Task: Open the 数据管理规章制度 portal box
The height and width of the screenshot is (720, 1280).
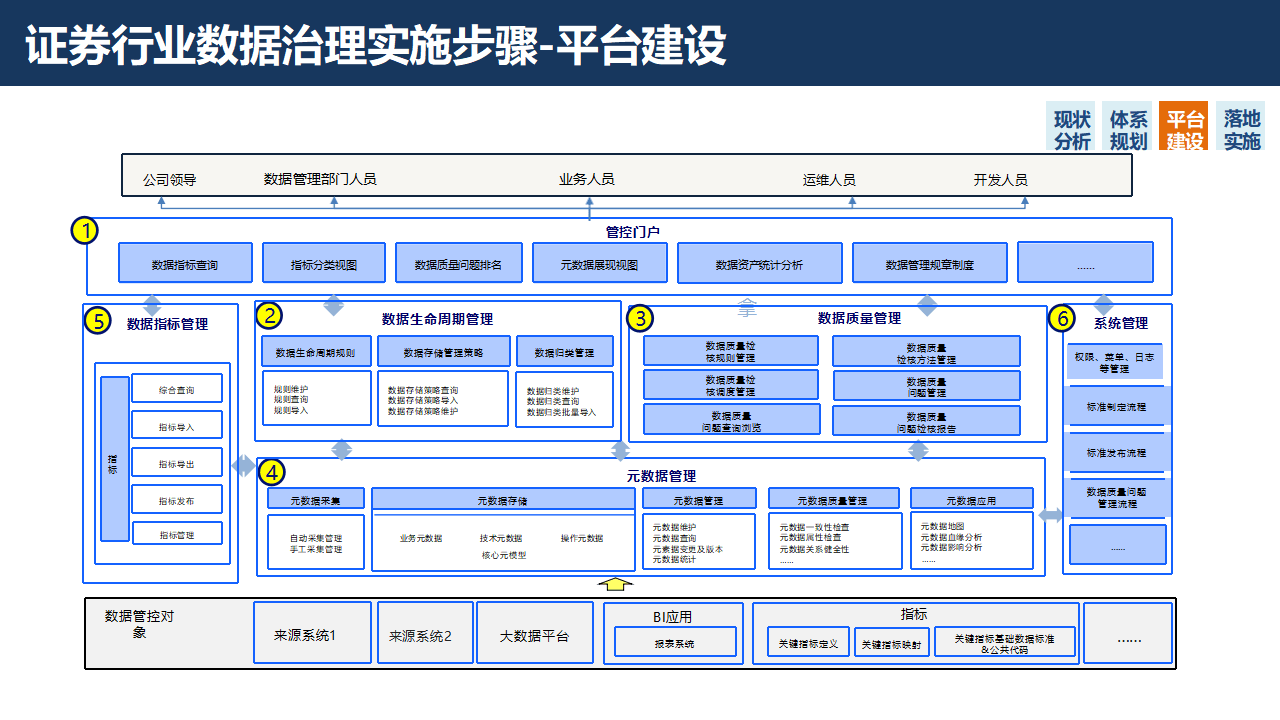Action: (x=930, y=264)
